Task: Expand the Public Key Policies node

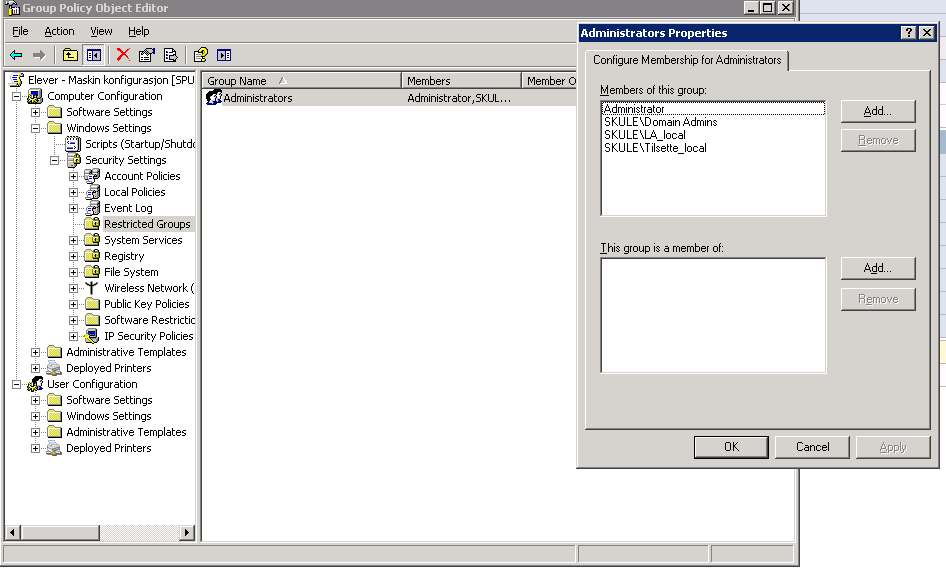Action: 73,305
